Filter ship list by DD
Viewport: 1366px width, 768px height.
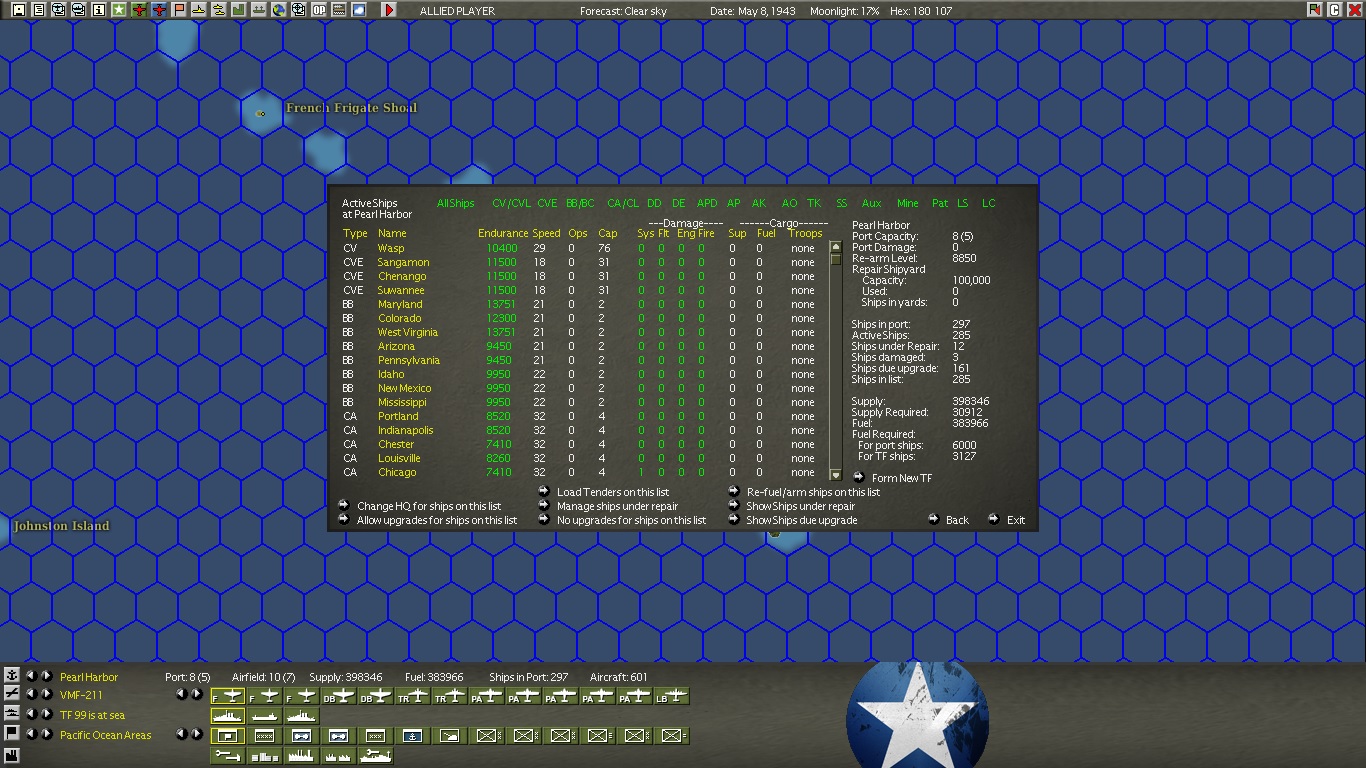point(654,204)
